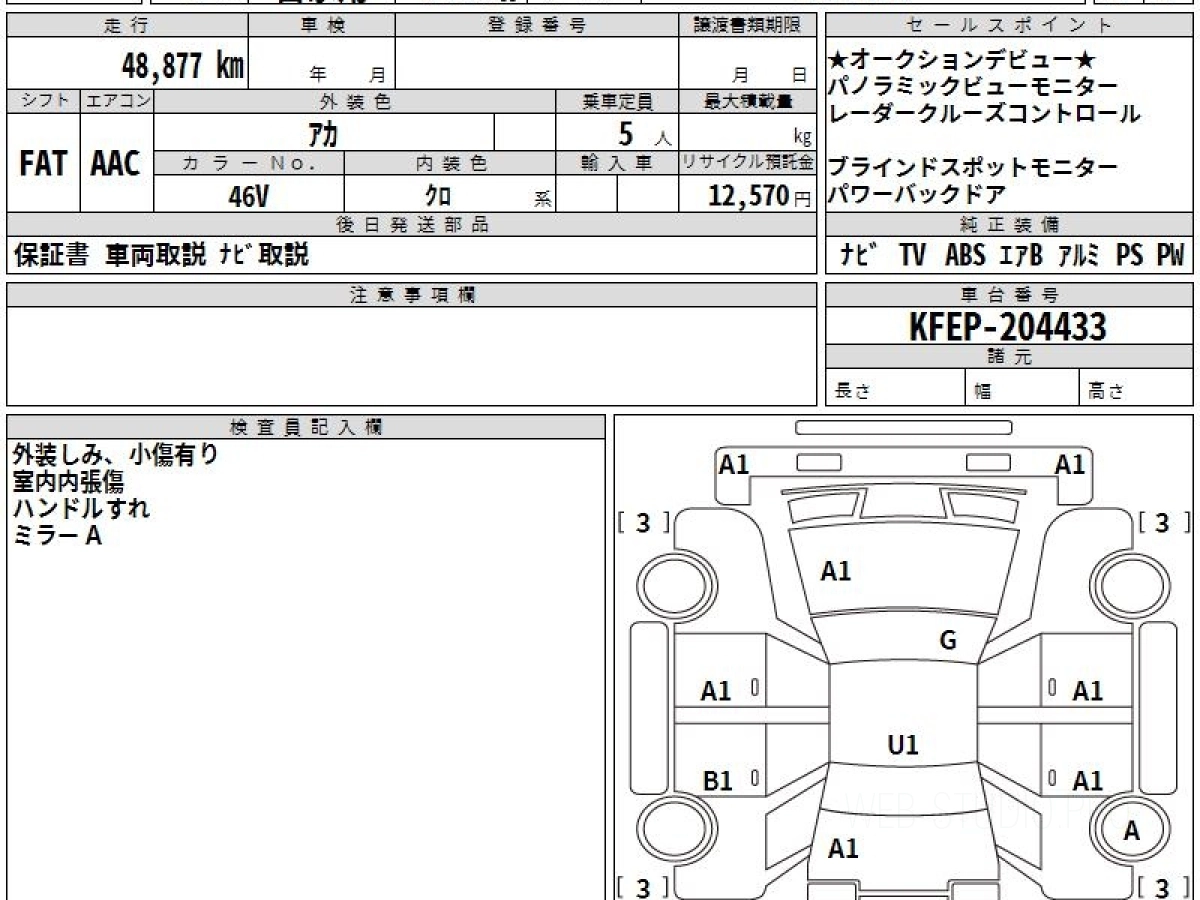The image size is (1200, 900).
Task: Click the エアコン header cell
Action: tap(117, 101)
